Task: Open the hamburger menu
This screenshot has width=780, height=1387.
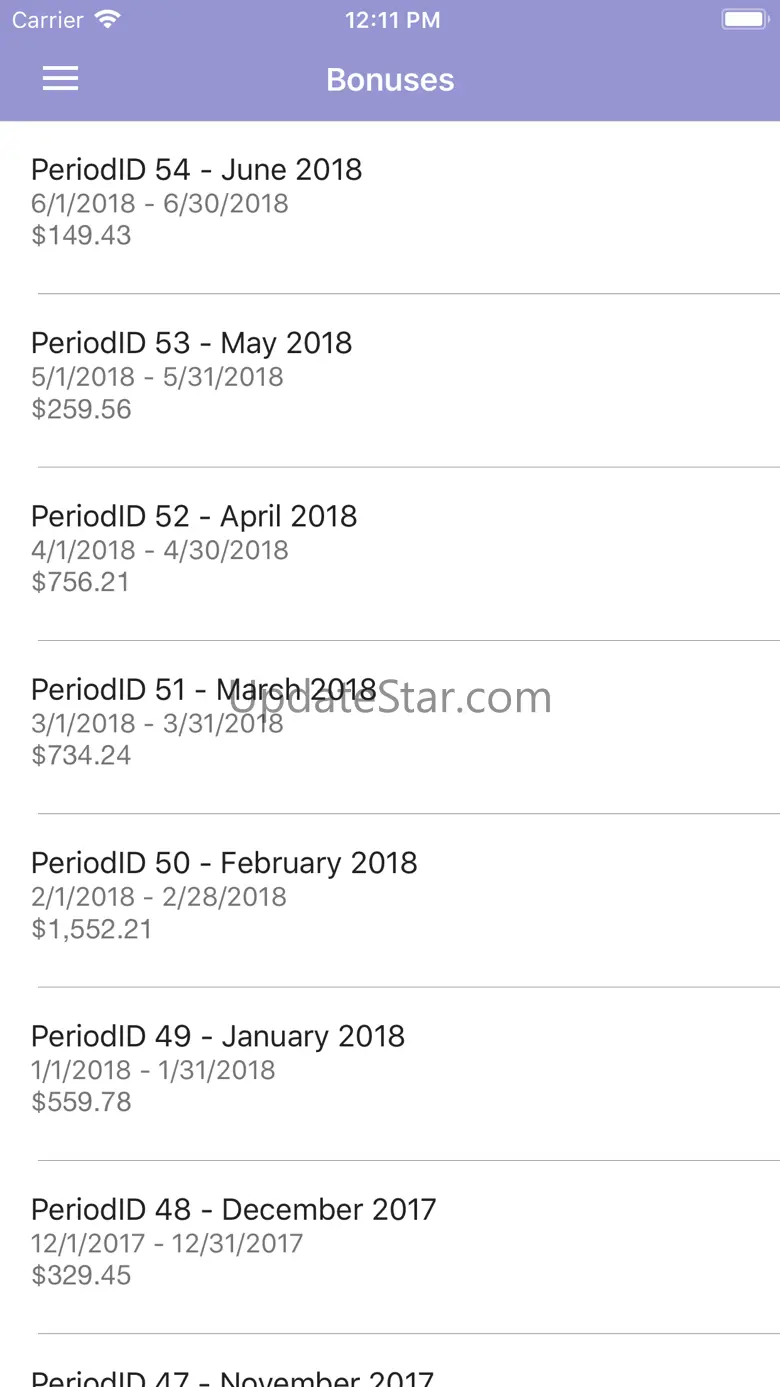Action: (x=60, y=80)
